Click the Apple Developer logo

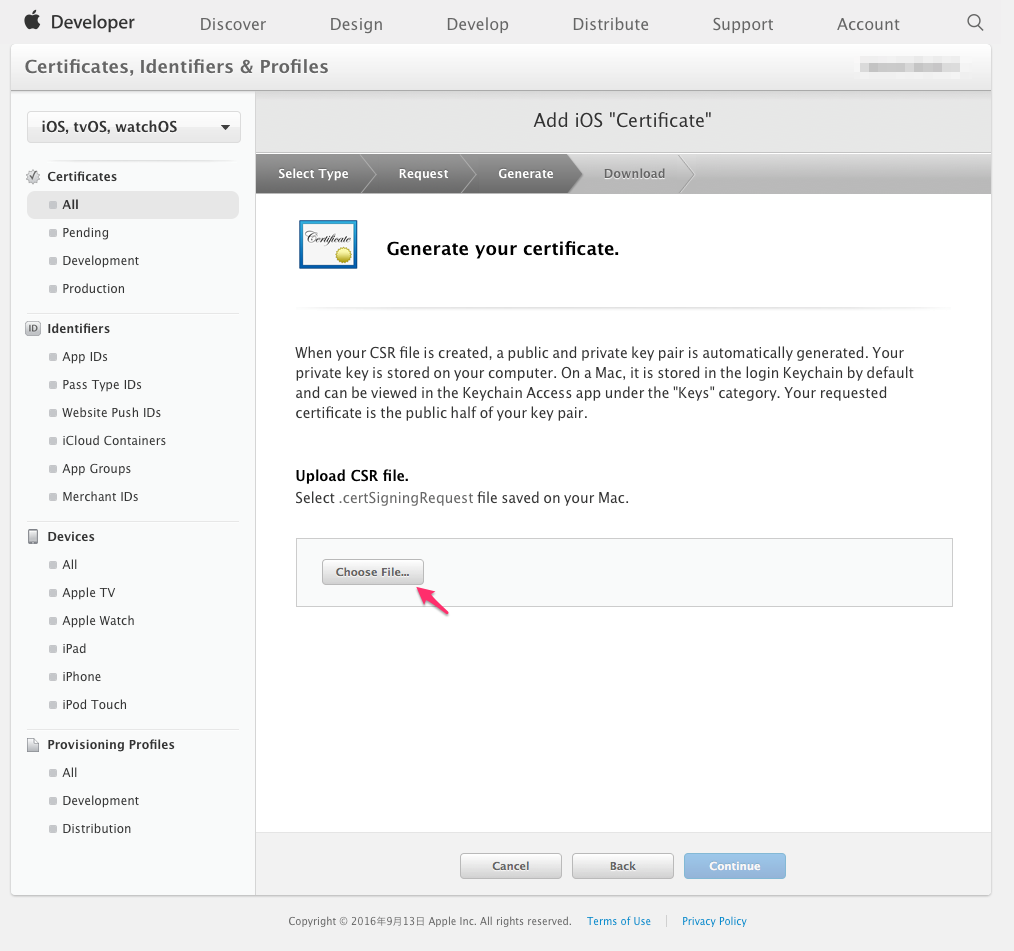(x=80, y=22)
